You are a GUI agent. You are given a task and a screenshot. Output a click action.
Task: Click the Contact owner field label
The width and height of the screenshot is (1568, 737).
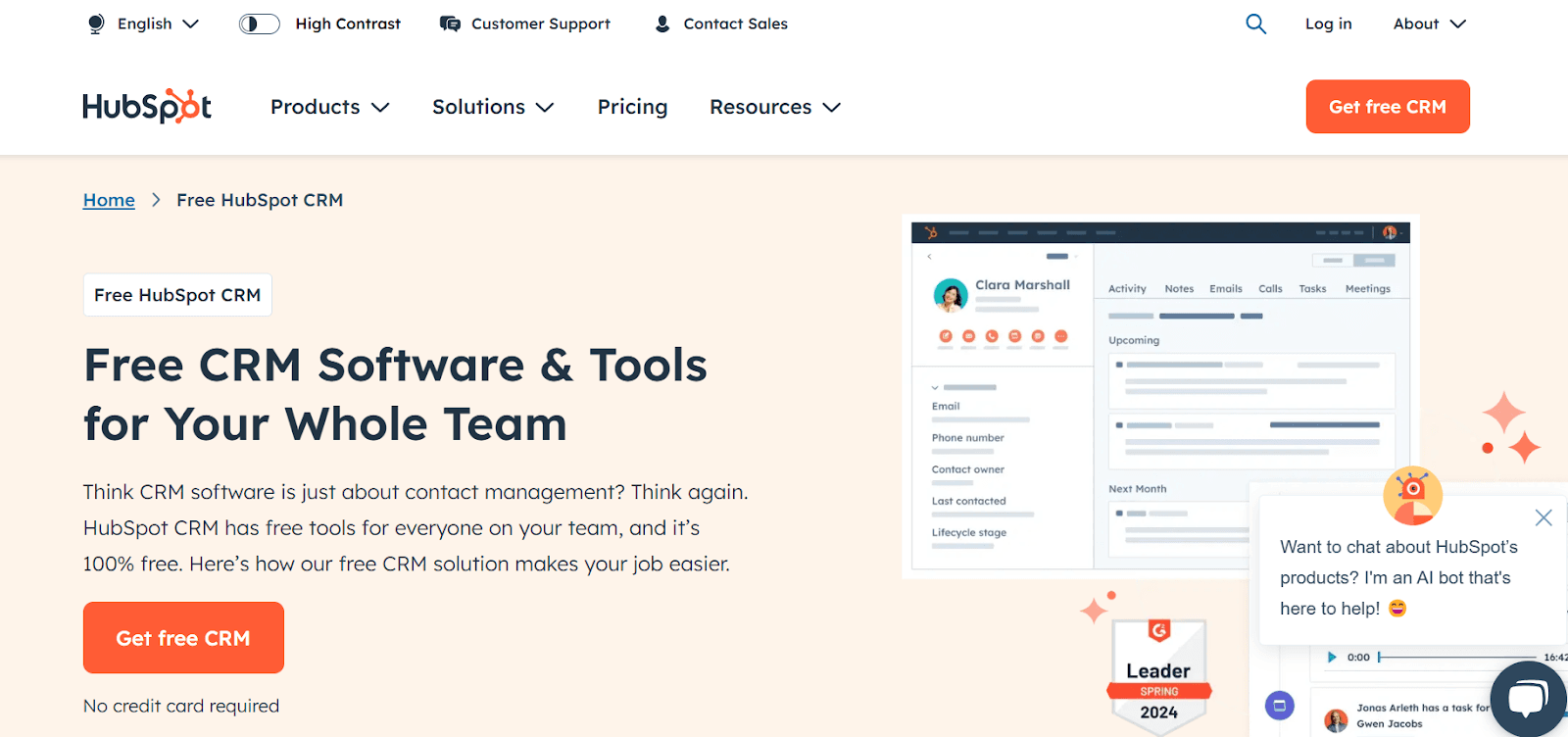[x=968, y=469]
